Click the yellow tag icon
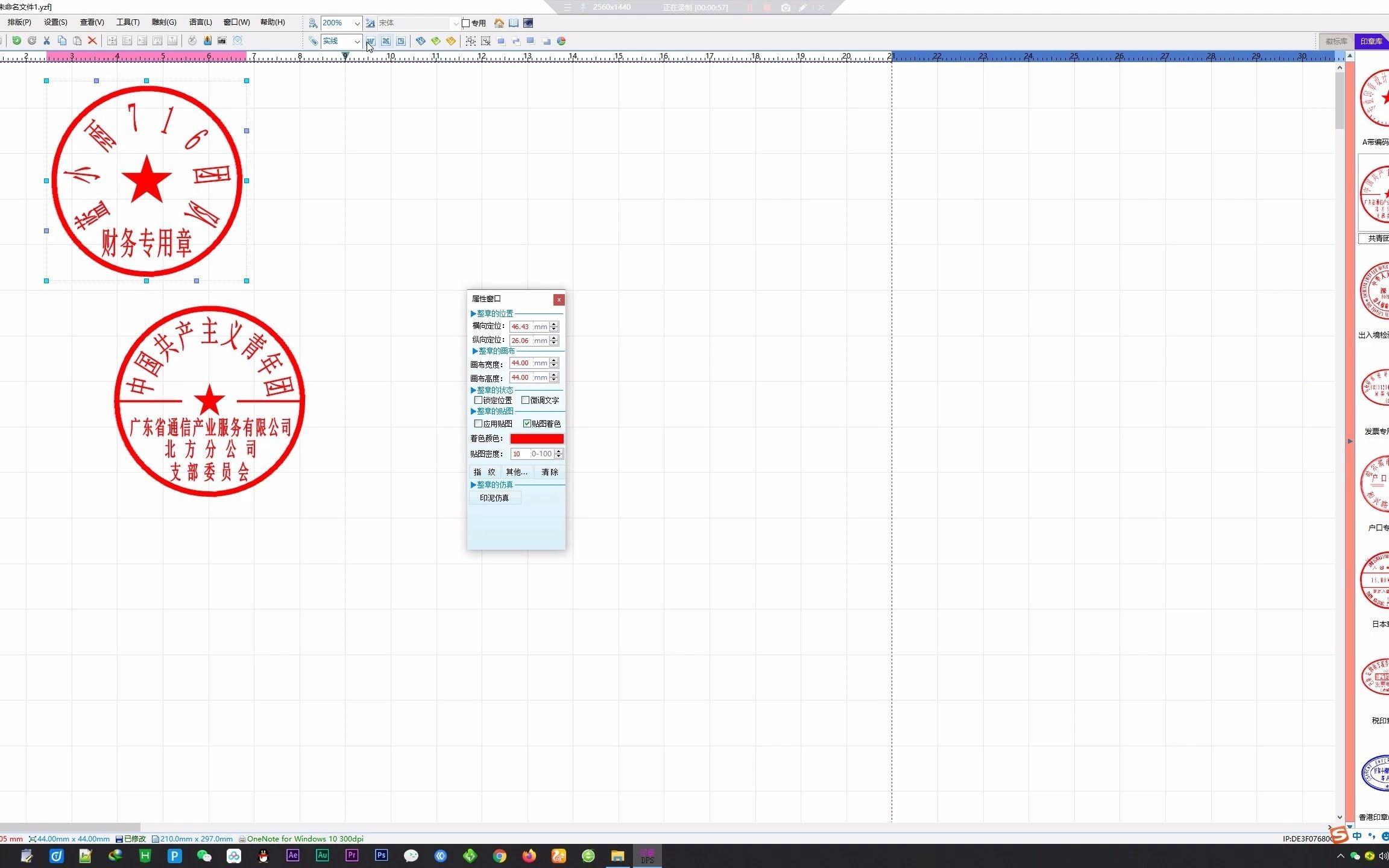Screen dimensions: 1389x868 [x=451, y=41]
